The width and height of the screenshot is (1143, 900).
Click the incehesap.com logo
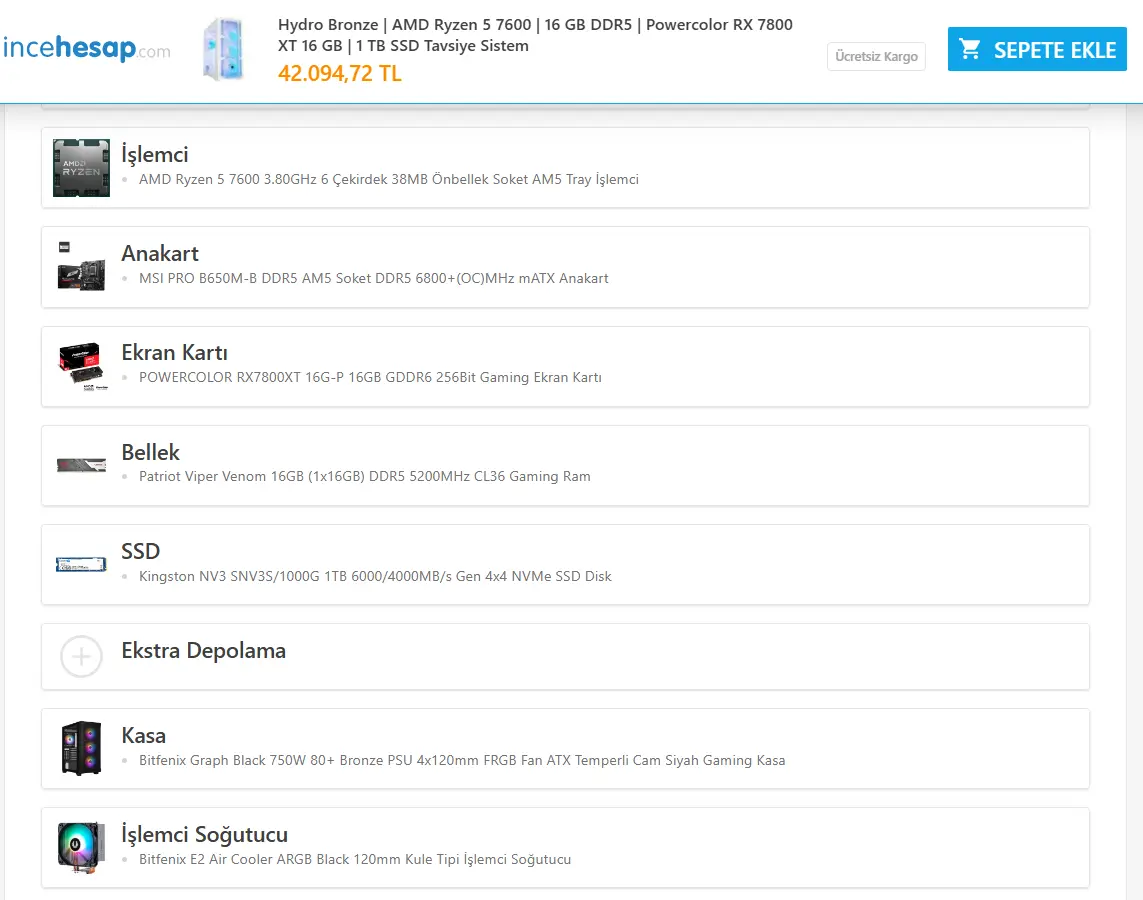(86, 49)
